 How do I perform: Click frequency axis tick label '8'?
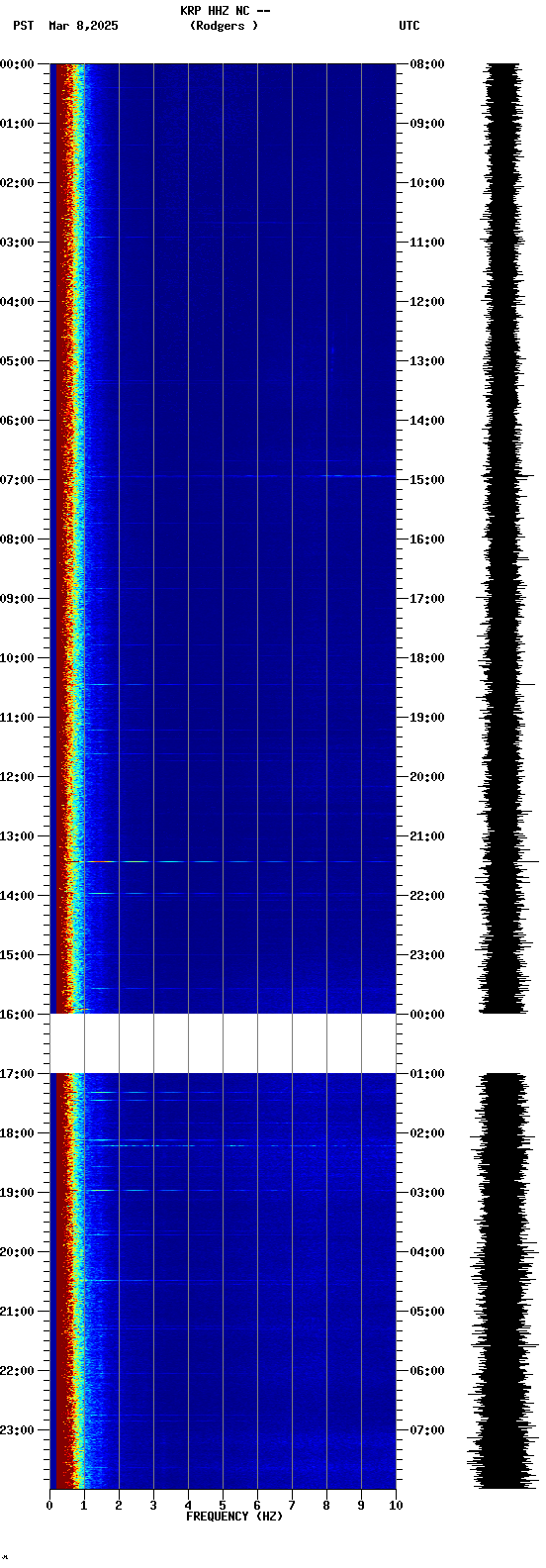(326, 1506)
